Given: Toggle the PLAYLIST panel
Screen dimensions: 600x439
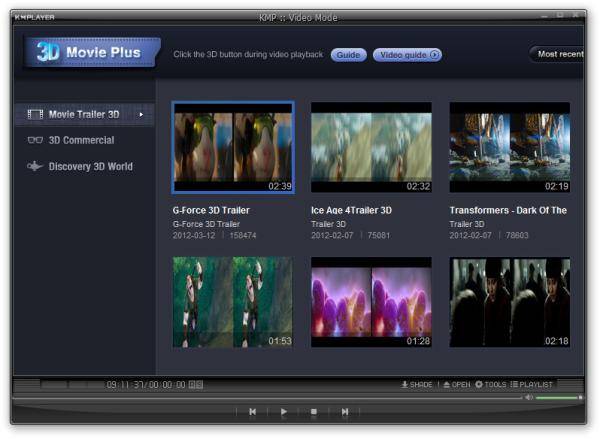Looking at the screenshot, I should point(532,384).
